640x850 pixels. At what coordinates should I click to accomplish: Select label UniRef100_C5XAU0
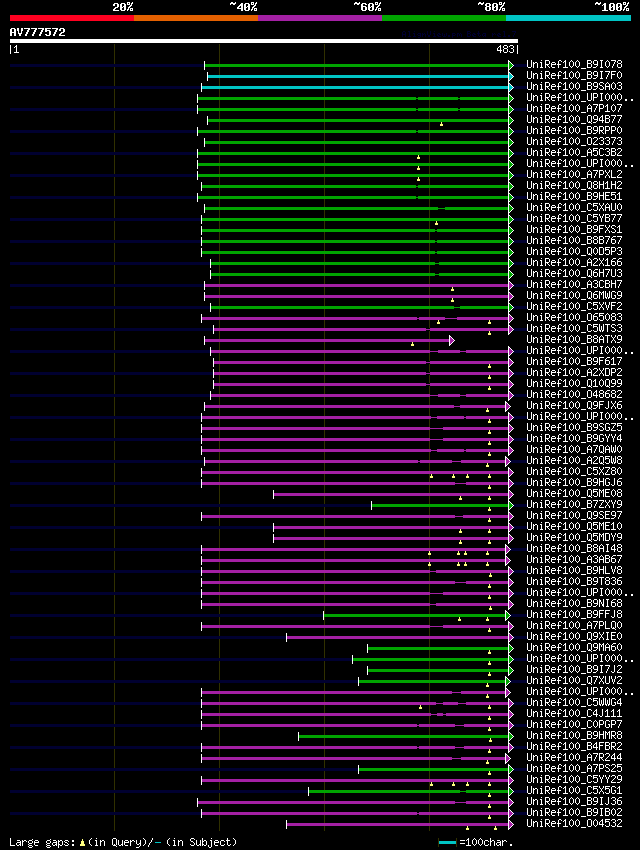coord(574,208)
